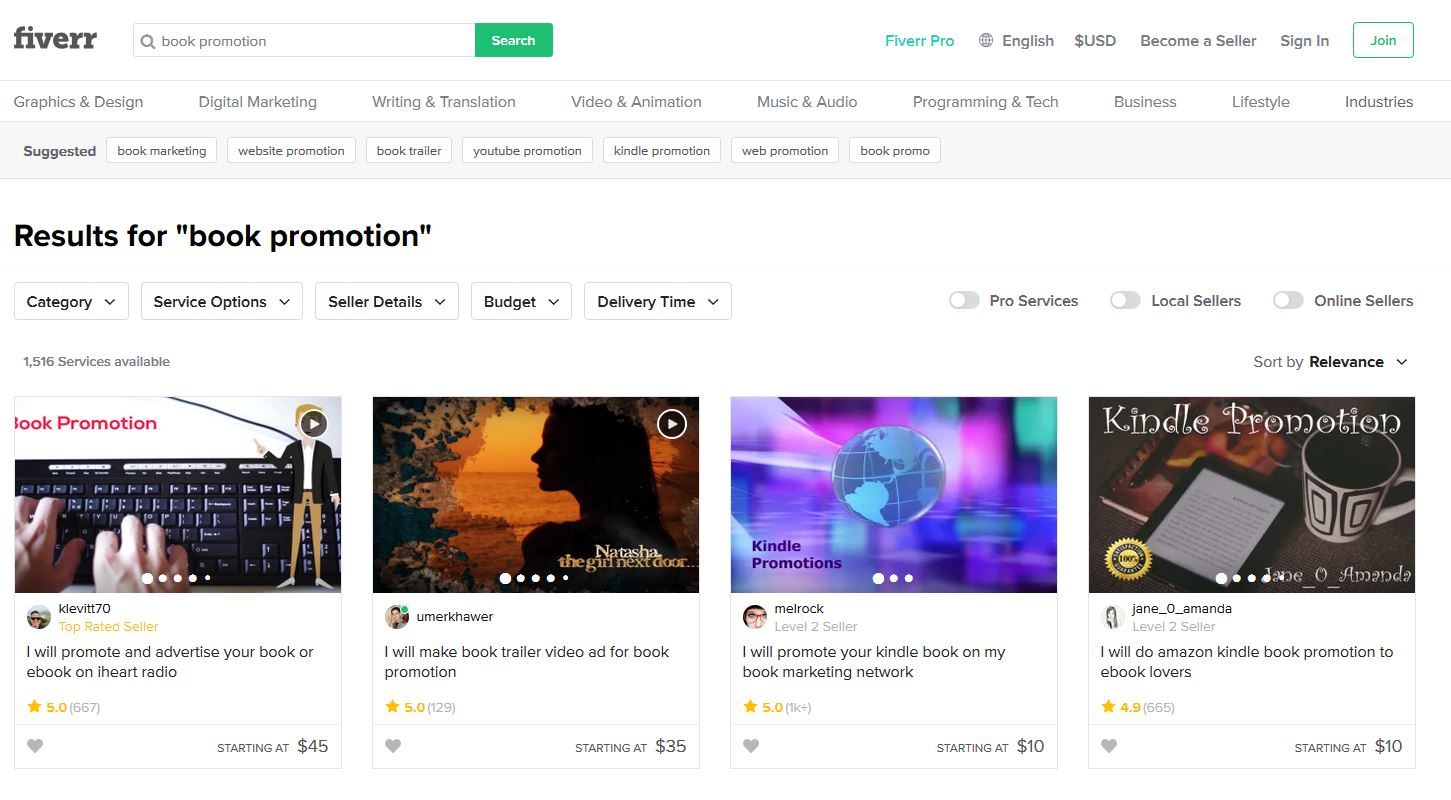Click seller name klevitt70
The height and width of the screenshot is (800, 1451).
tap(85, 609)
